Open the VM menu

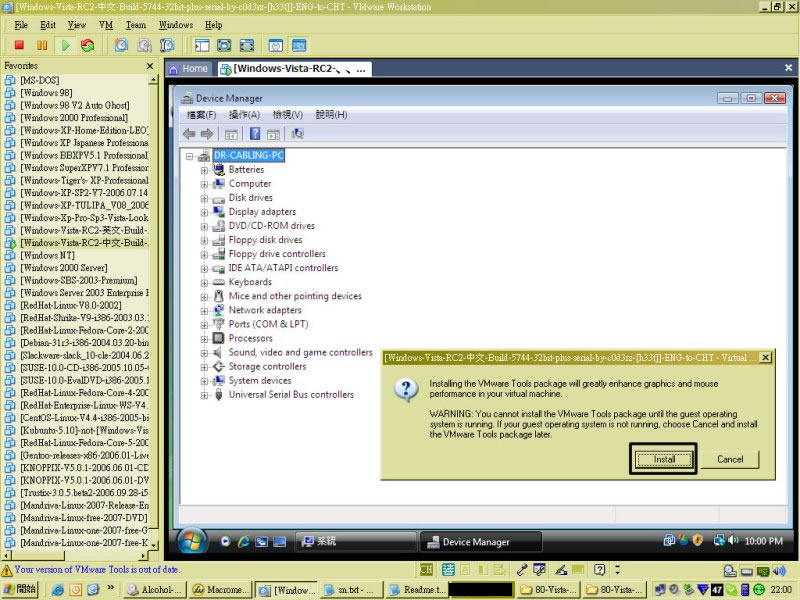106,25
